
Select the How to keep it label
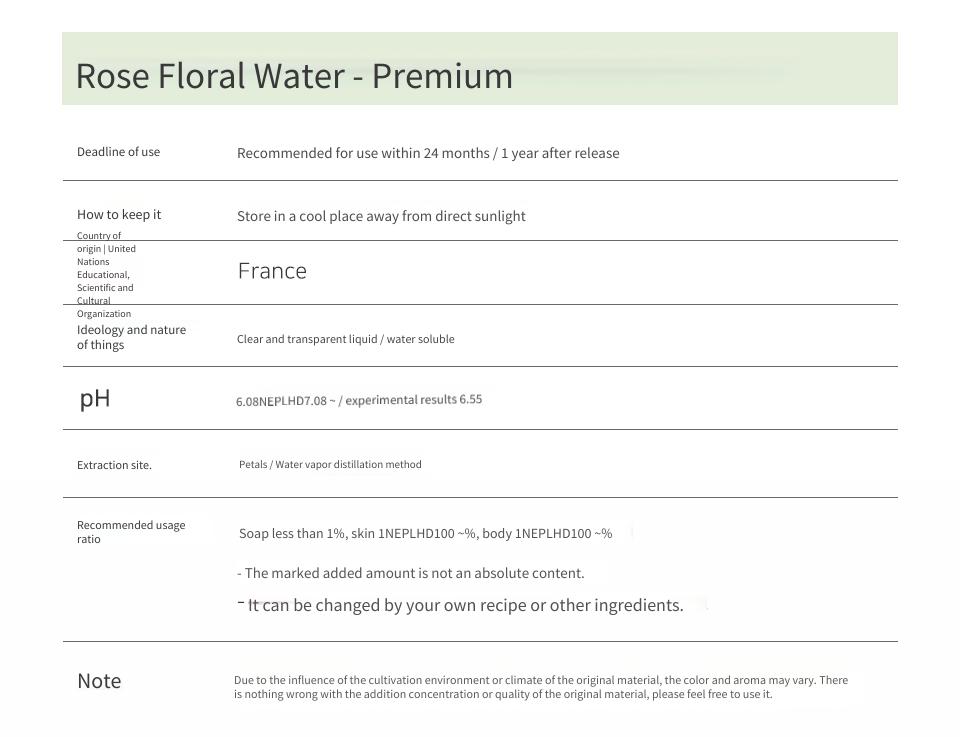tap(119, 214)
